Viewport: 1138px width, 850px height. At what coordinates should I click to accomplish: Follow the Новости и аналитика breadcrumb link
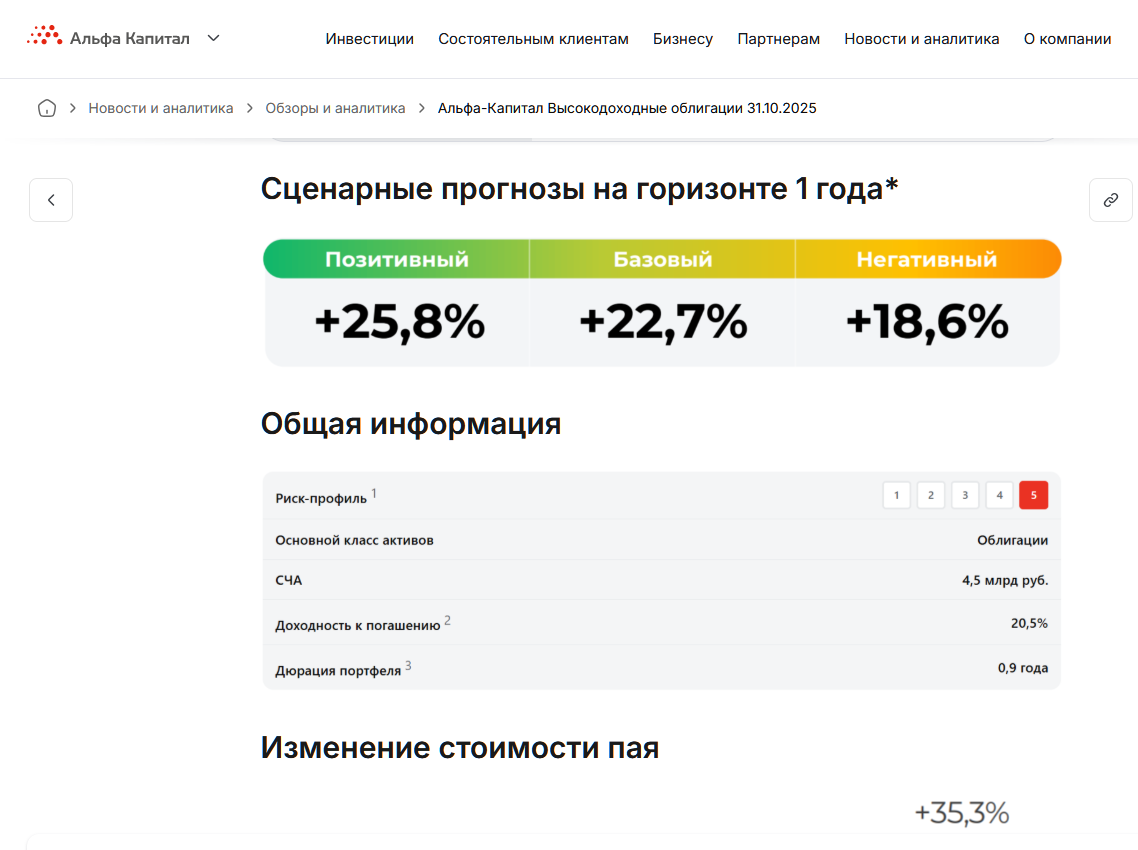click(160, 108)
